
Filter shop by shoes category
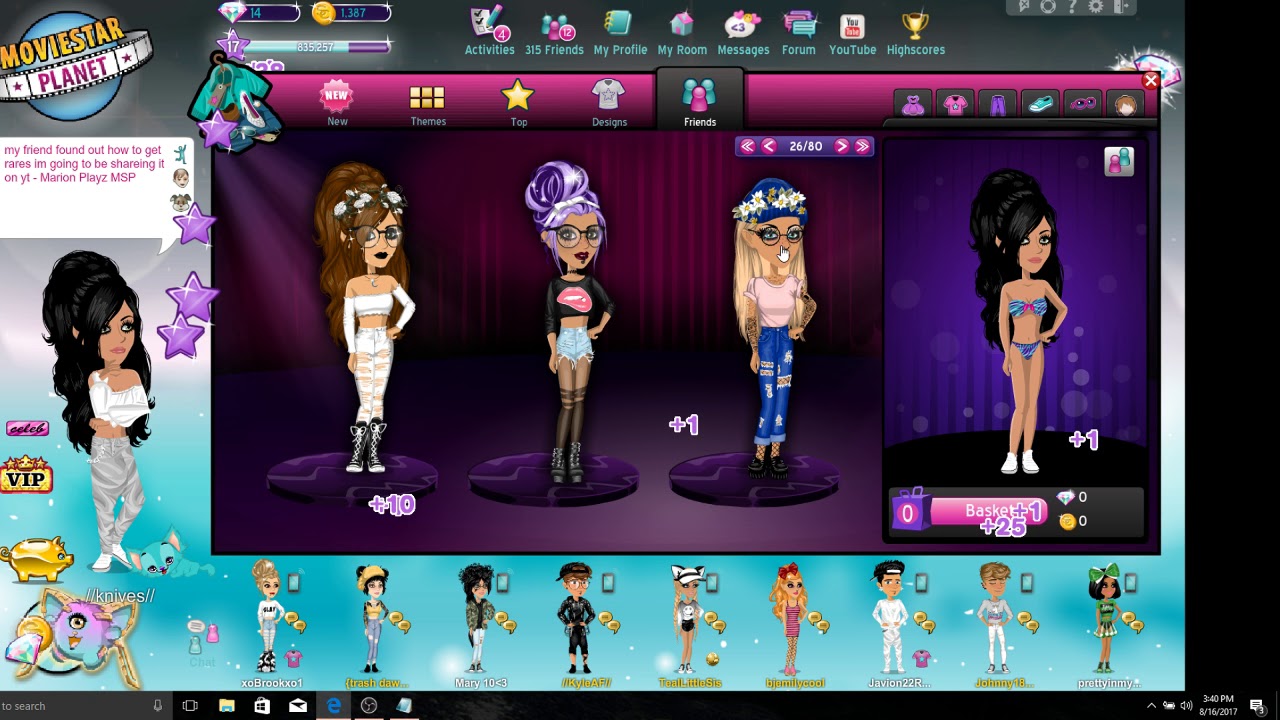[x=1040, y=104]
